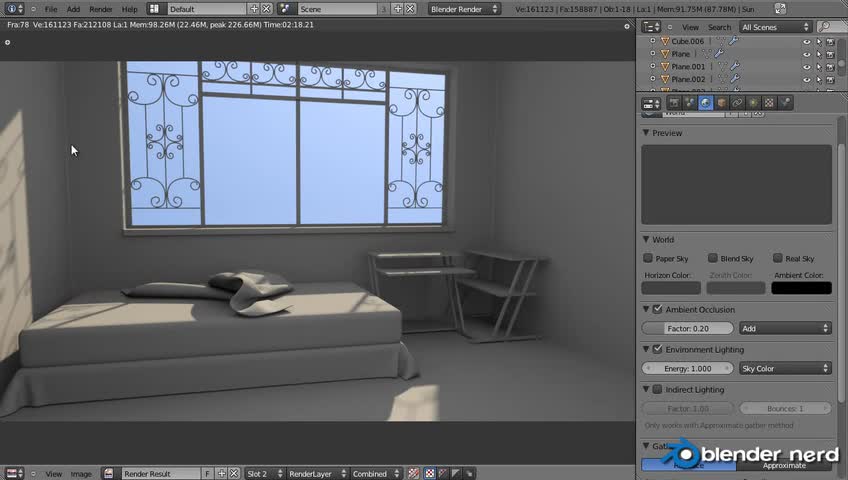The width and height of the screenshot is (848, 480).
Task: Collapse the World panel
Action: pyautogui.click(x=646, y=239)
